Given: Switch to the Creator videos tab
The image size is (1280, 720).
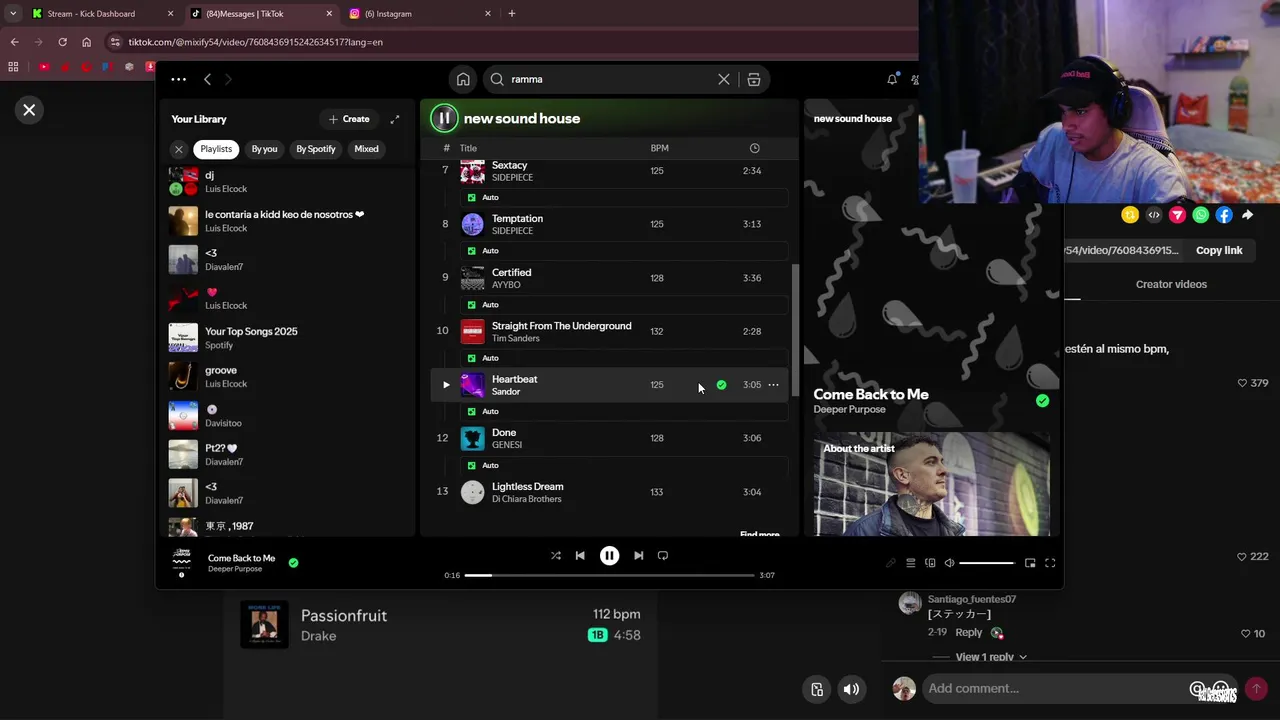Looking at the screenshot, I should (1171, 284).
